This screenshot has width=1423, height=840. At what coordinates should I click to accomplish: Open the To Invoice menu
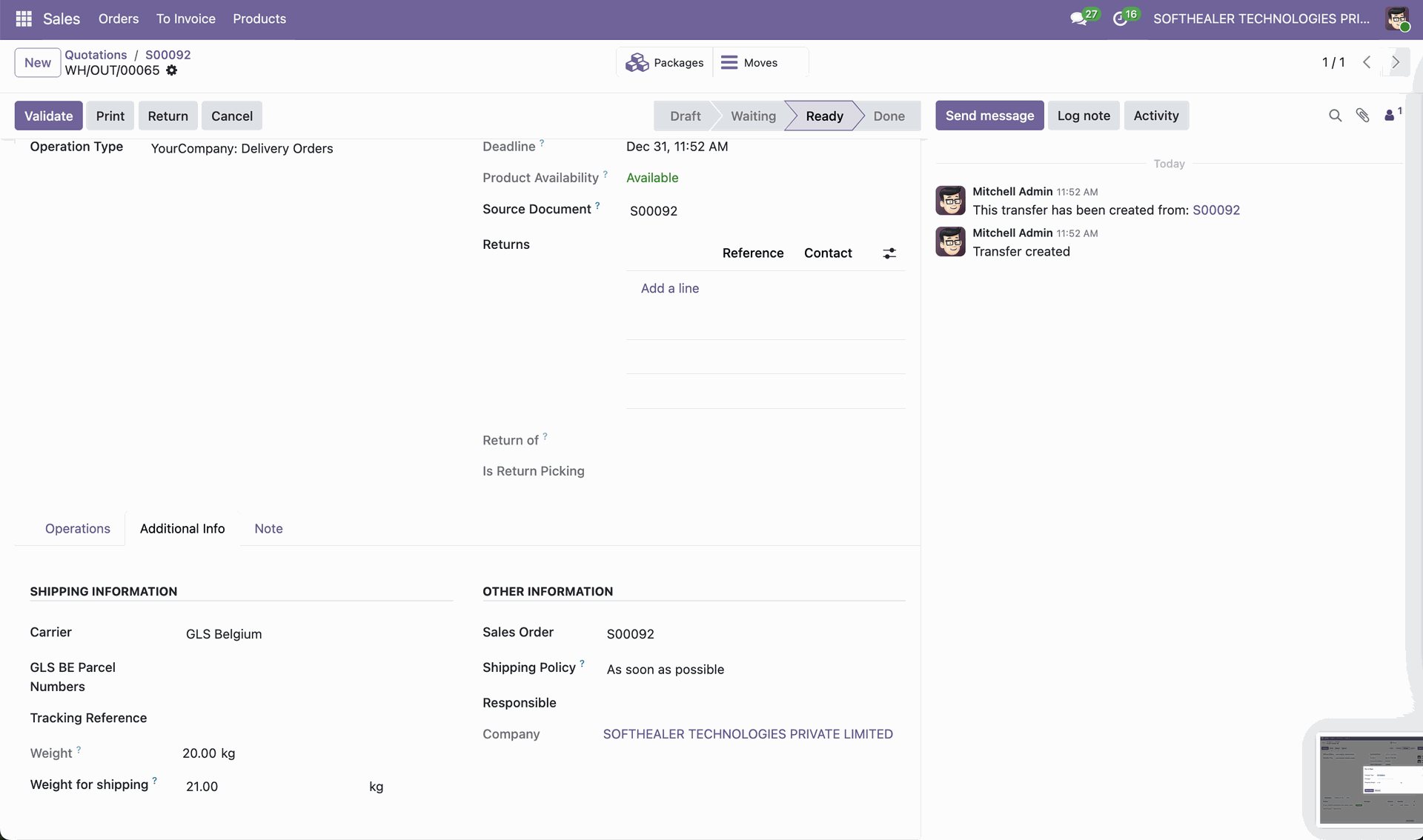tap(185, 19)
